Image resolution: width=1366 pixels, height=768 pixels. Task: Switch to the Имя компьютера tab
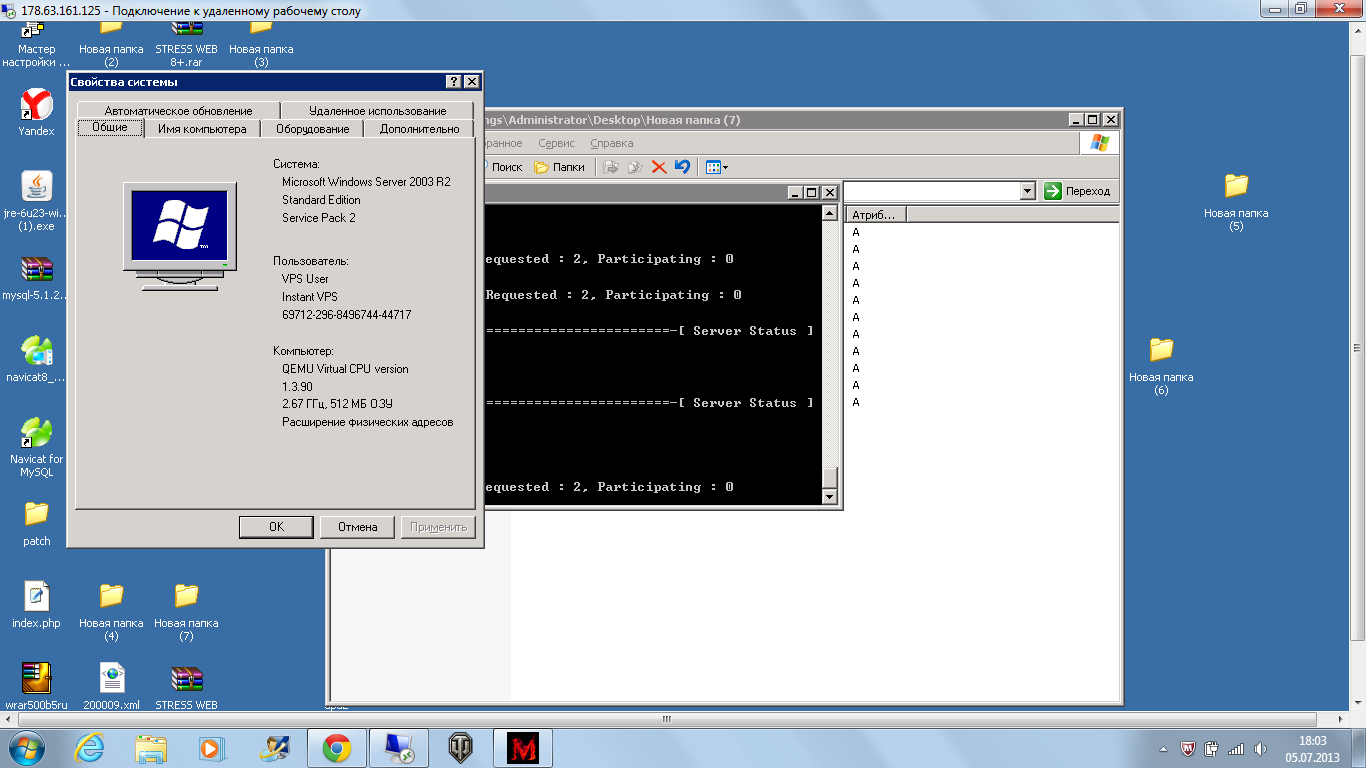pos(202,129)
